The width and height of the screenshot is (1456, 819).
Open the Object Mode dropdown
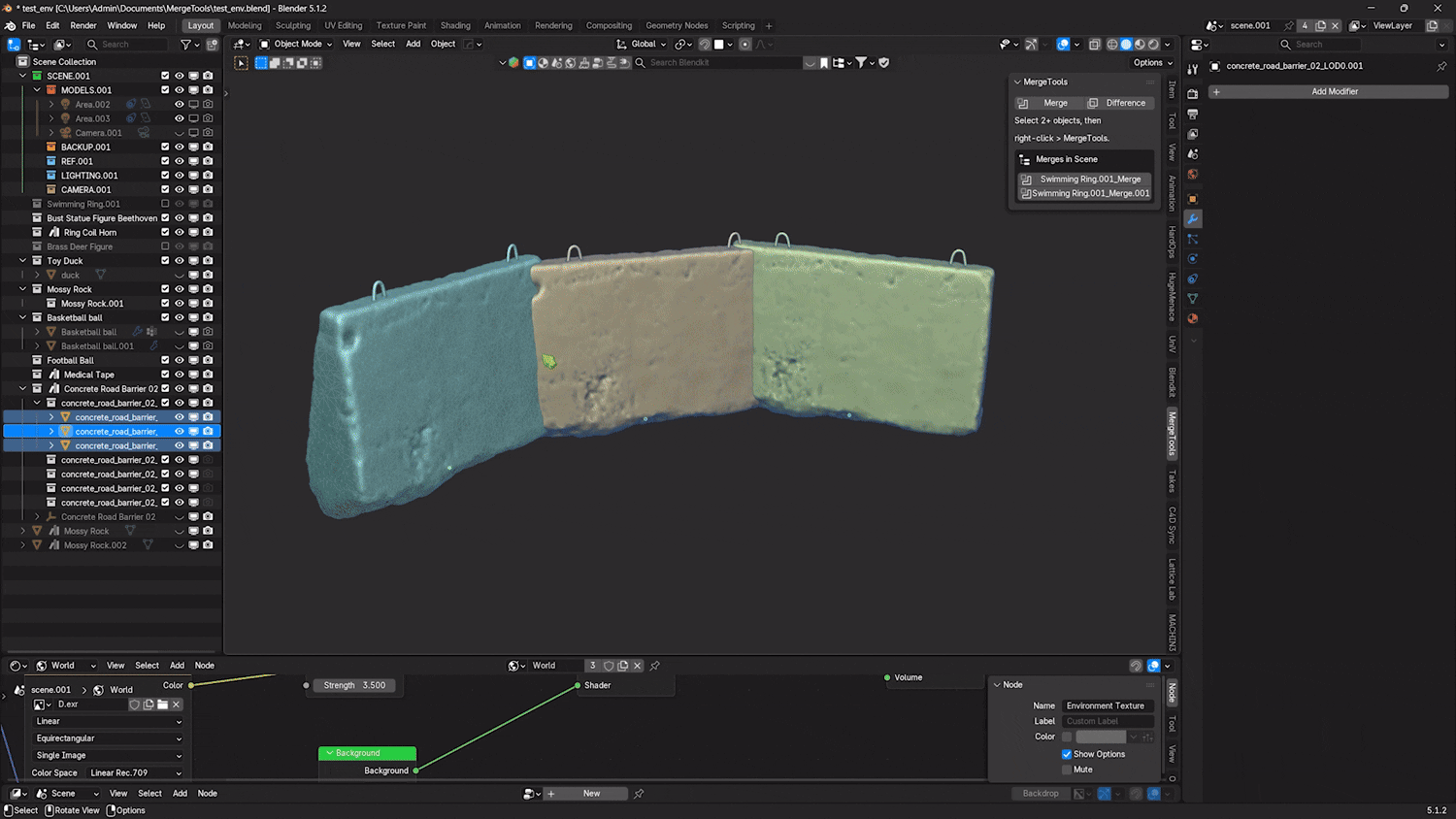[296, 44]
